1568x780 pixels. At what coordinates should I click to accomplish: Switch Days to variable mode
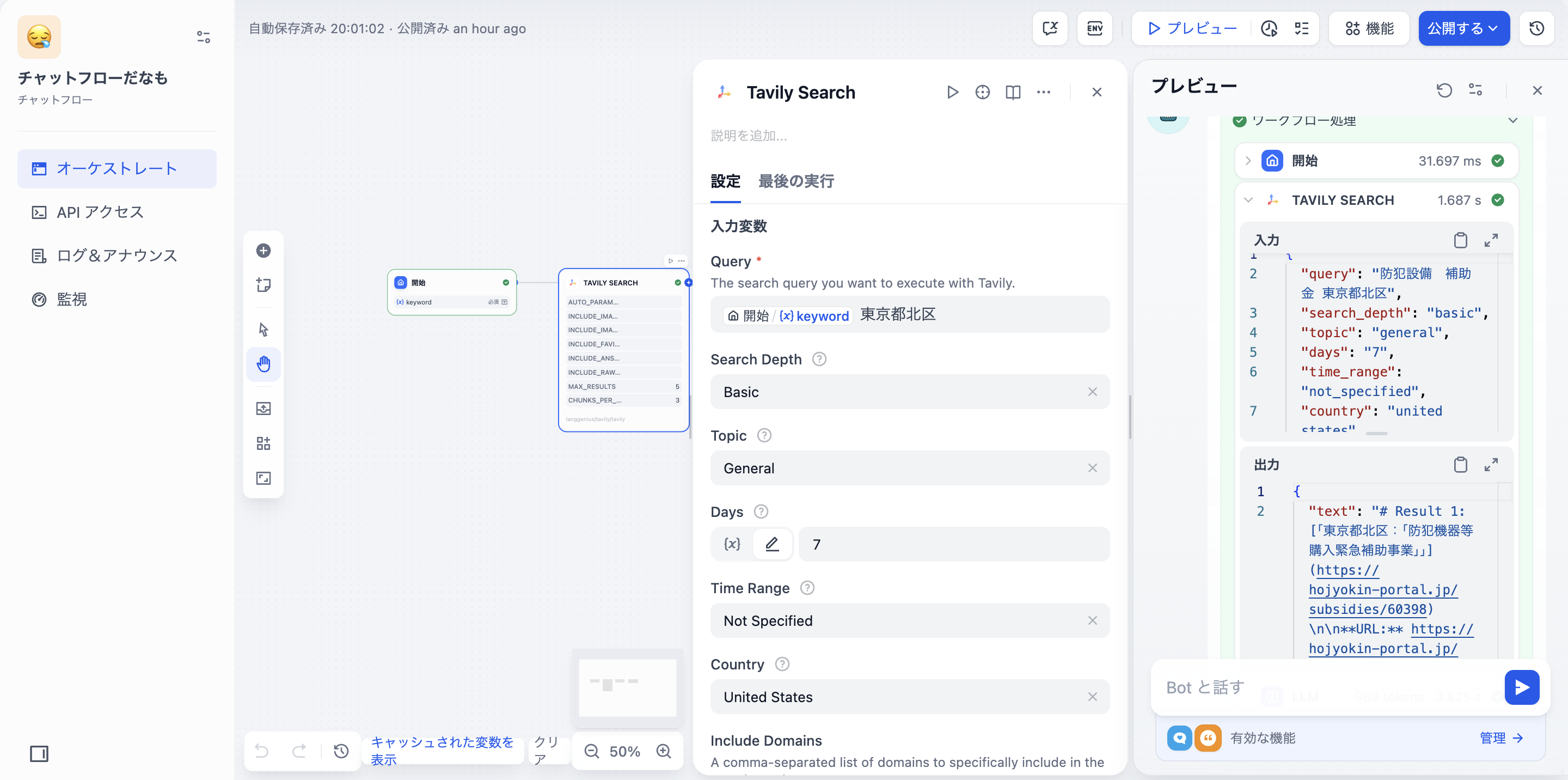point(732,544)
